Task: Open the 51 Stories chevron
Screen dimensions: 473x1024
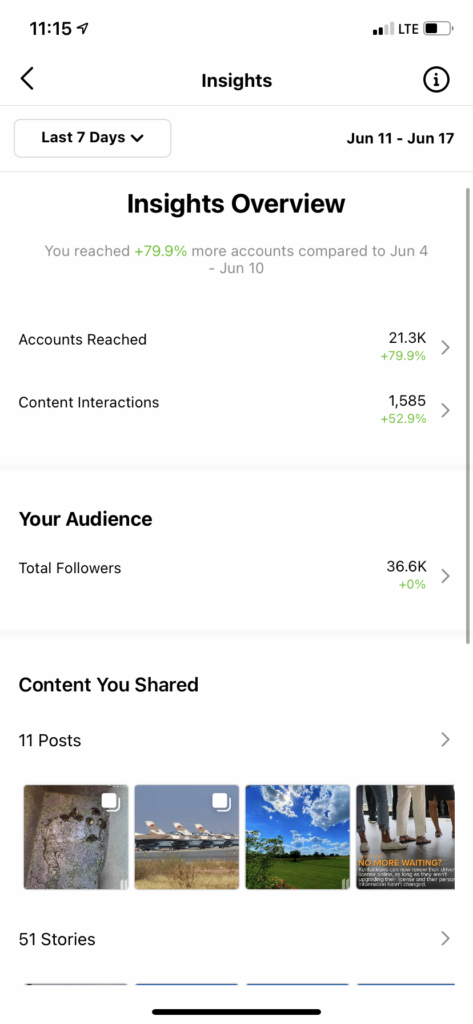Action: coord(446,938)
